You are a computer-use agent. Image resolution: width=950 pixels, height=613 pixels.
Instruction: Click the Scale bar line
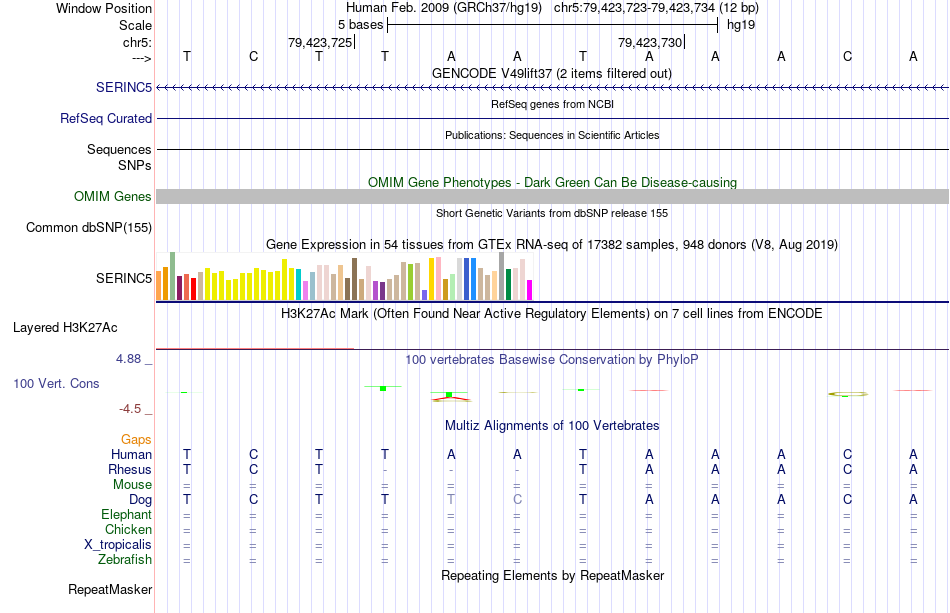click(553, 25)
